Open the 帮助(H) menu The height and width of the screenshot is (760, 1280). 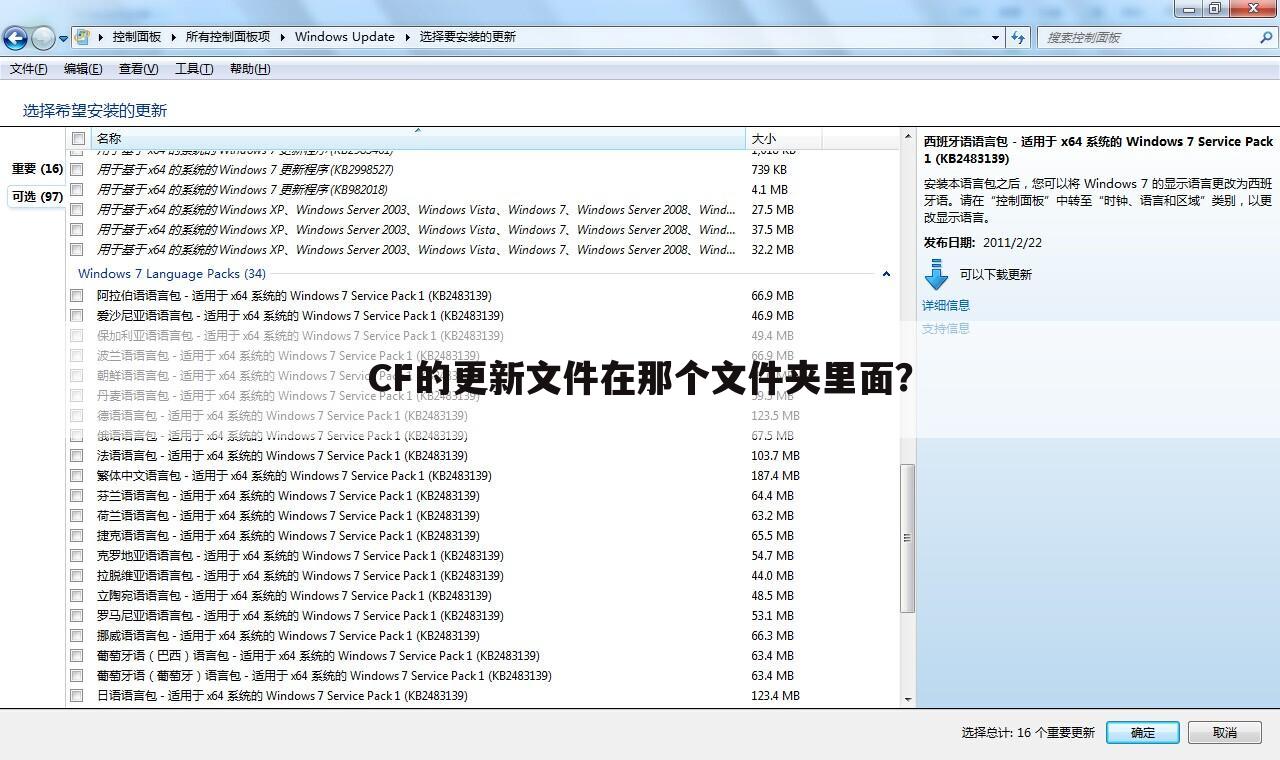[x=250, y=69]
